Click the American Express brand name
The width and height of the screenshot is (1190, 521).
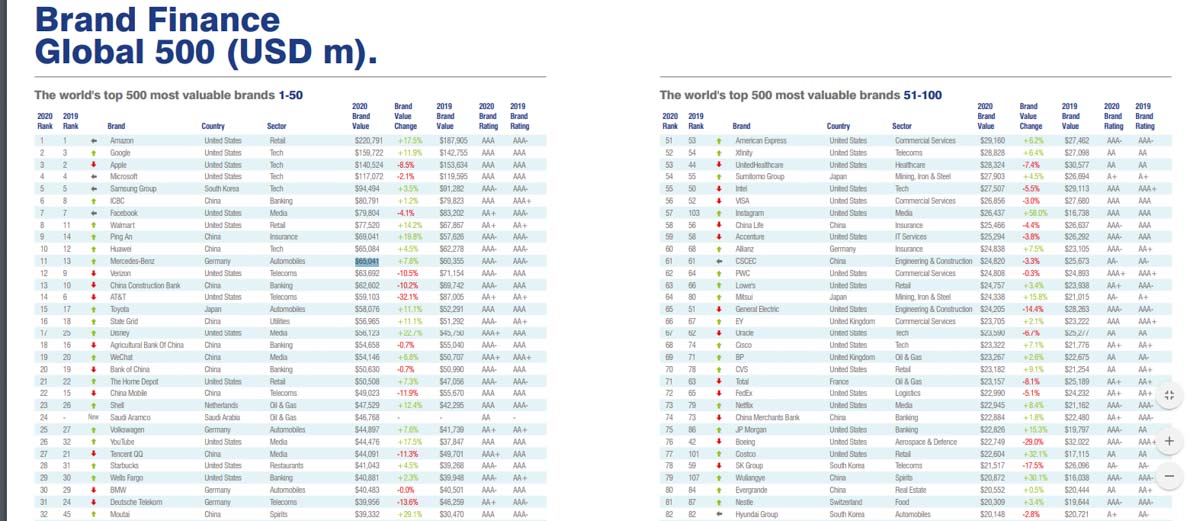click(x=761, y=141)
